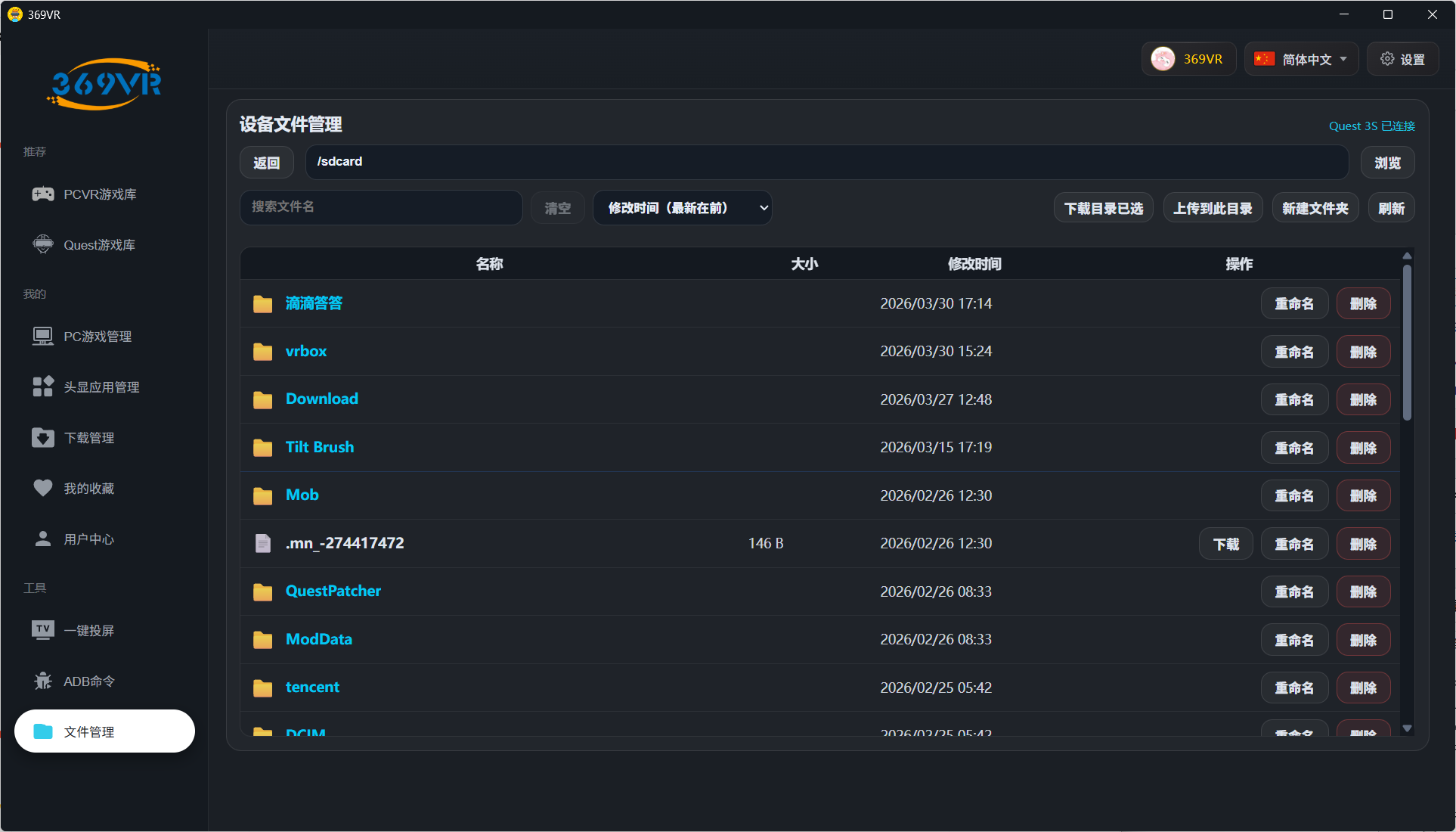Expand the 简体中文 language selector
This screenshot has height=832, width=1456.
pyautogui.click(x=1302, y=59)
